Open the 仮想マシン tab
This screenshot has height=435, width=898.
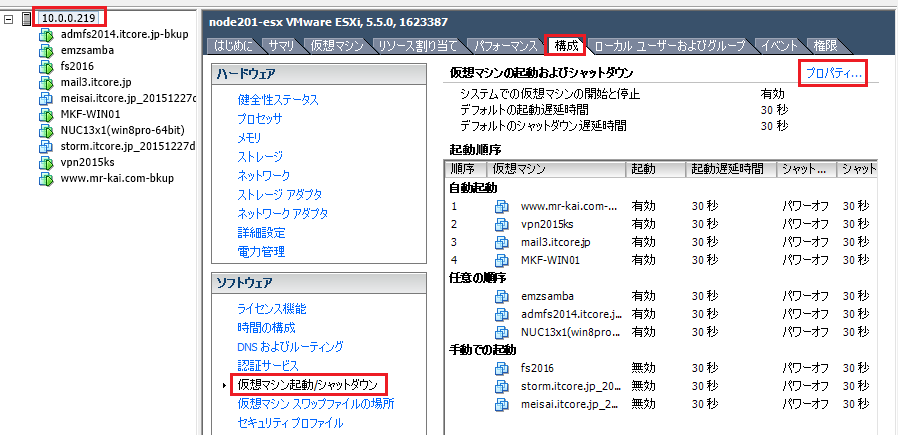click(337, 46)
